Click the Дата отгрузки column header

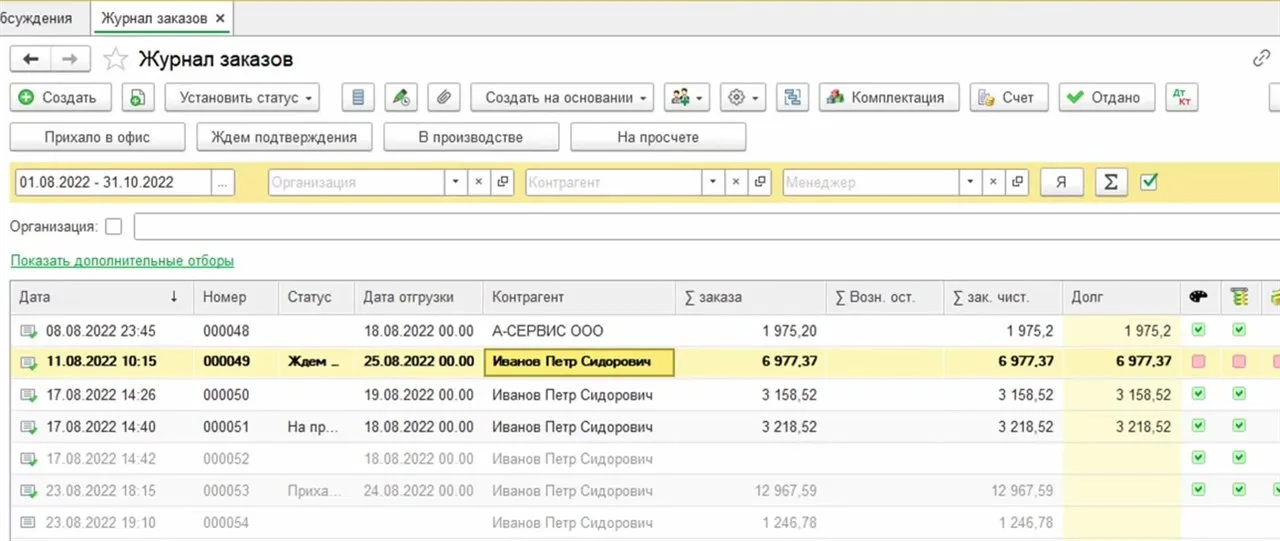click(x=418, y=297)
